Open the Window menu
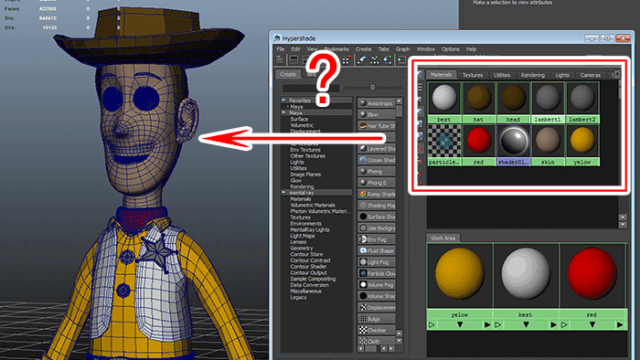 tap(426, 49)
